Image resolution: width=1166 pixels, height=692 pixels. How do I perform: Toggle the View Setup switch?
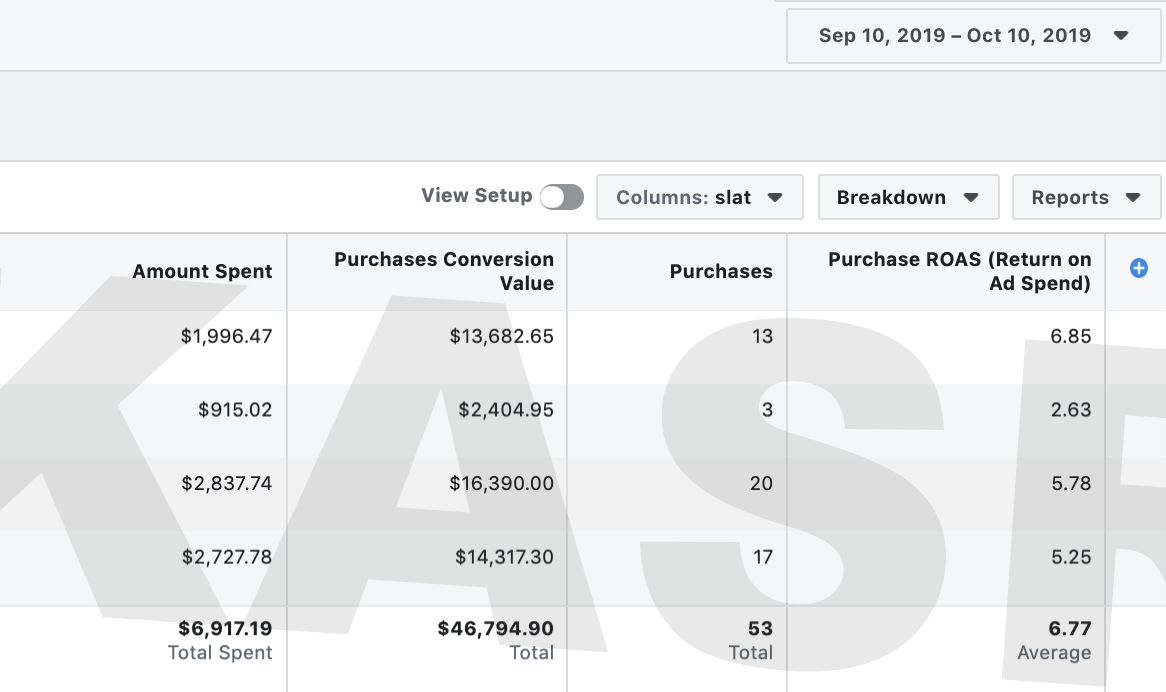(x=561, y=197)
